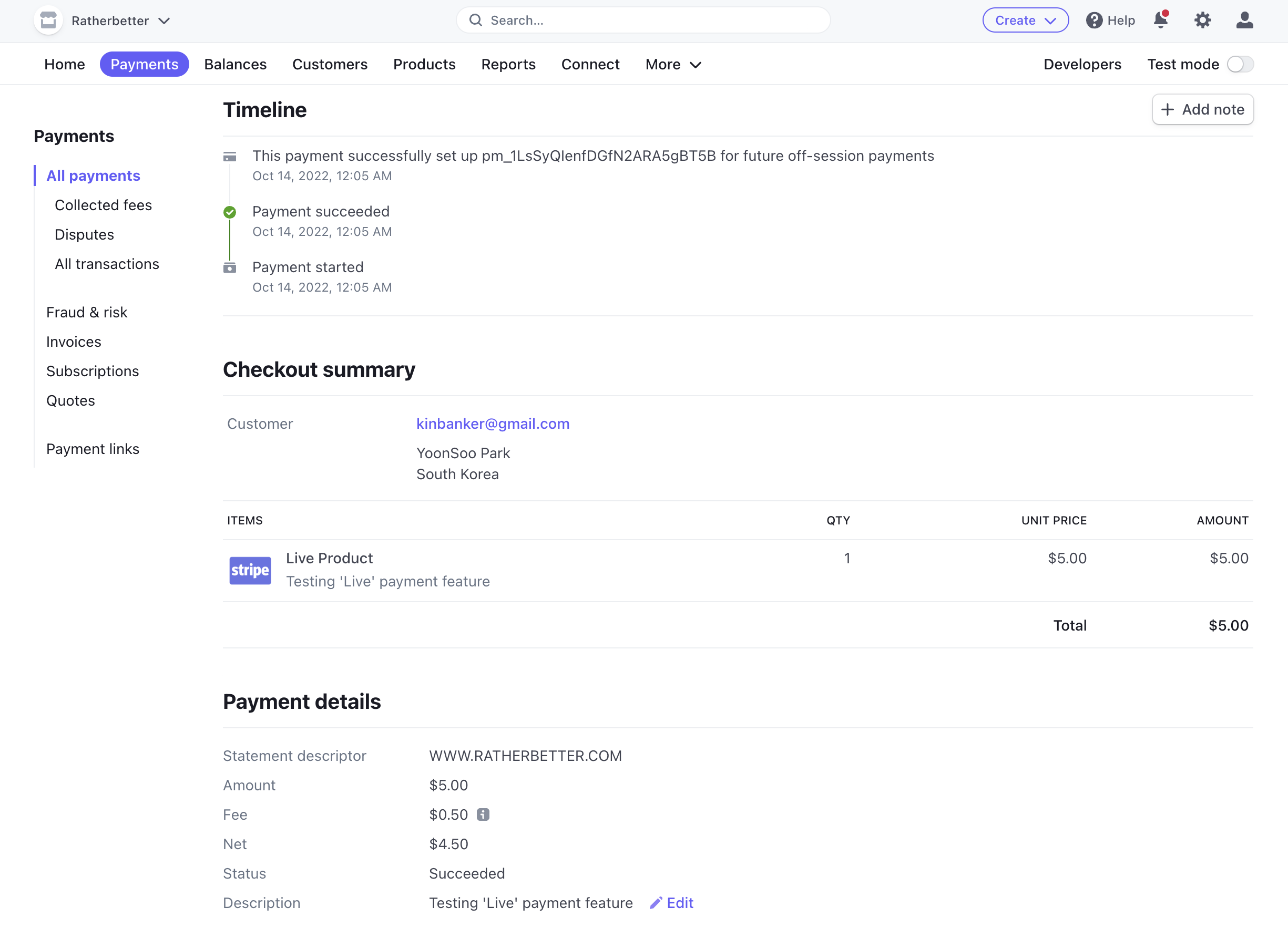
Task: Open kinbanker@gmail.com customer link
Action: coord(493,424)
